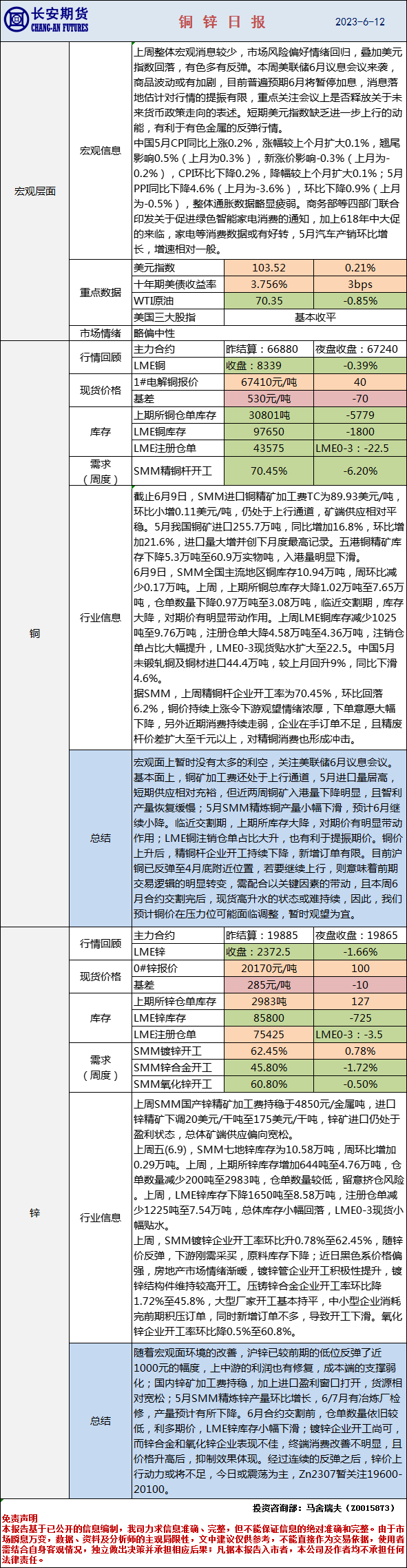The height and width of the screenshot is (1568, 407).
Task: Select the SMM镀锌开工 rate 62.45%
Action: 269,1051
